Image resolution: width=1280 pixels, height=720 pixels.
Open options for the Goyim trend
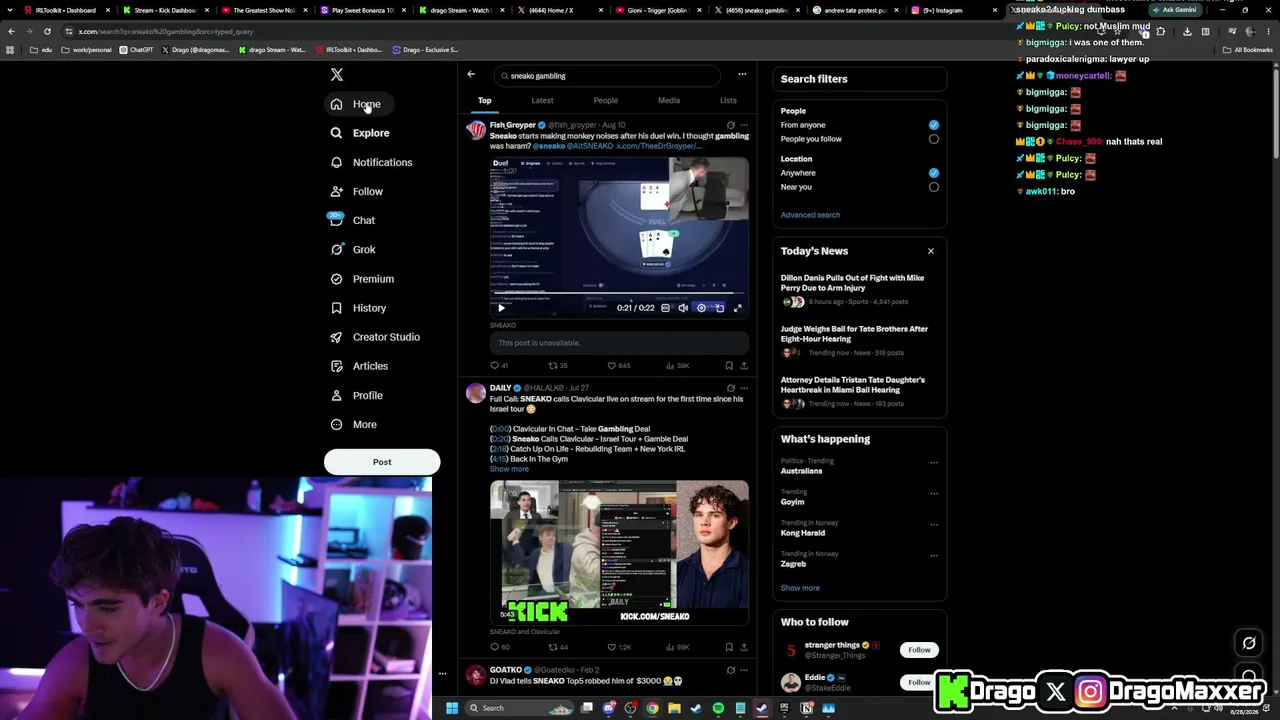point(934,494)
